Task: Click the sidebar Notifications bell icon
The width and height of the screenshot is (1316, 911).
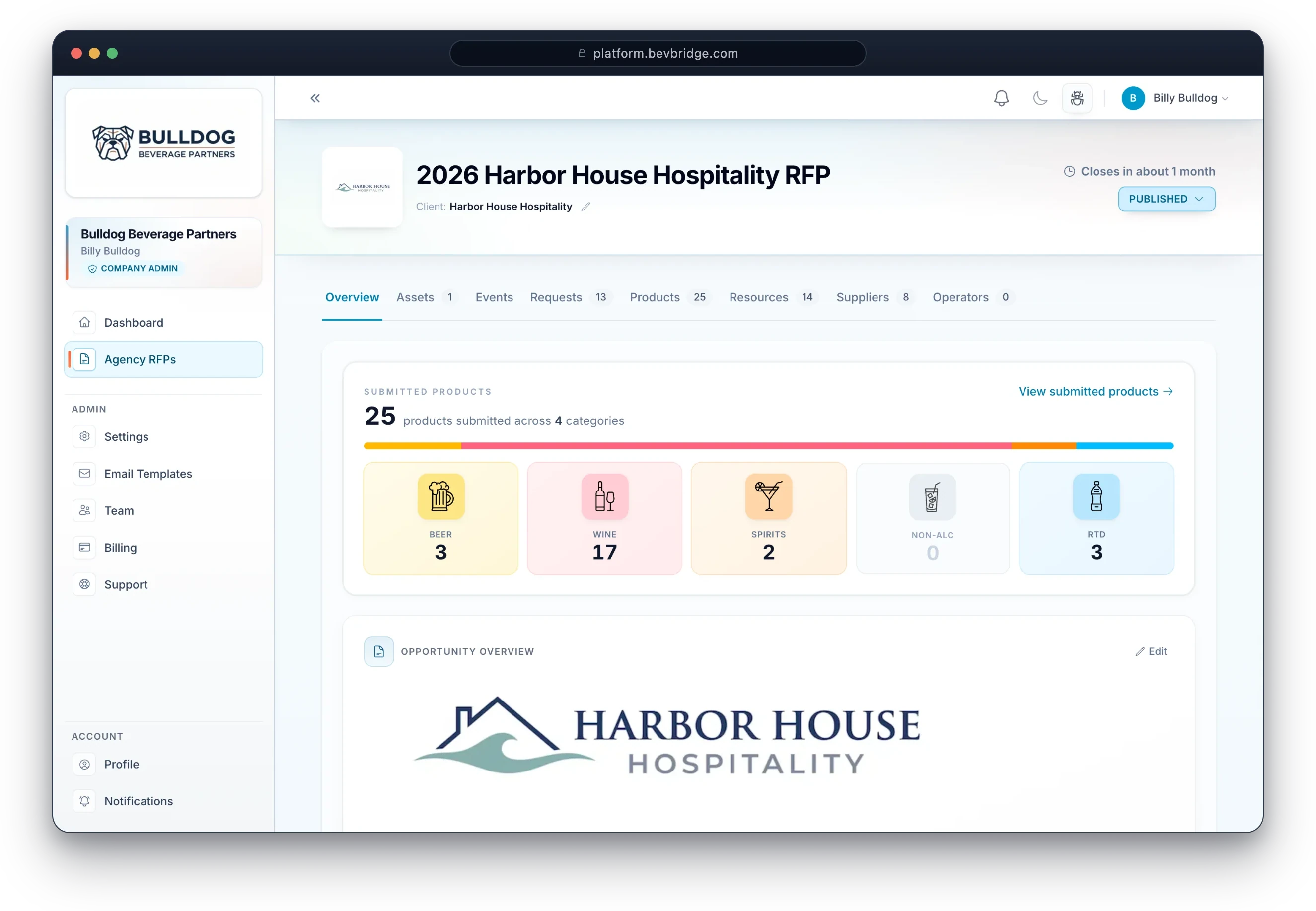Action: click(84, 801)
